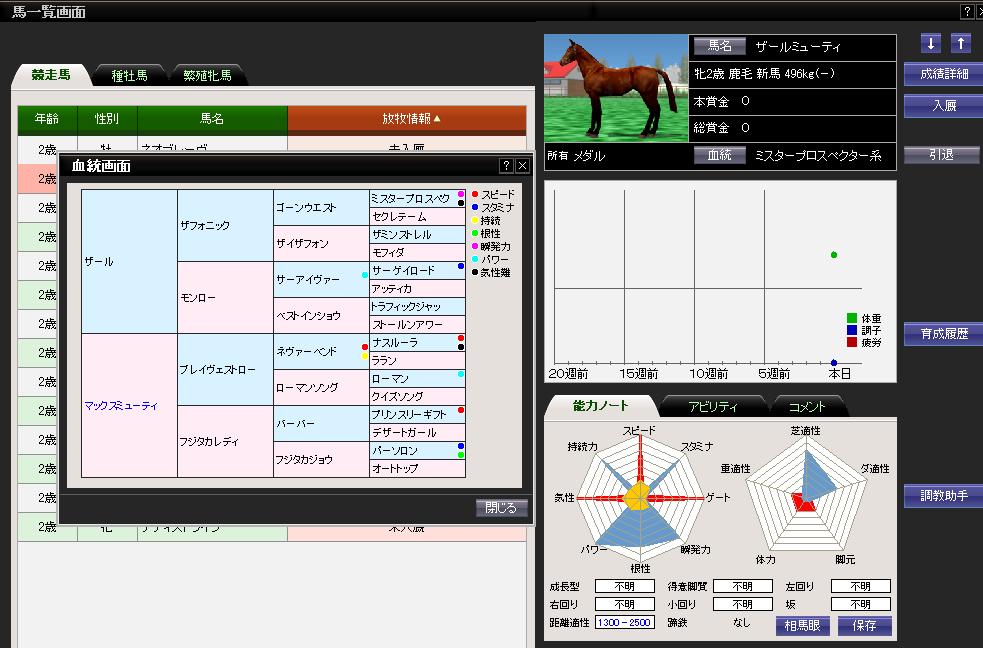Click the up arrow horse navigation icon

point(960,44)
